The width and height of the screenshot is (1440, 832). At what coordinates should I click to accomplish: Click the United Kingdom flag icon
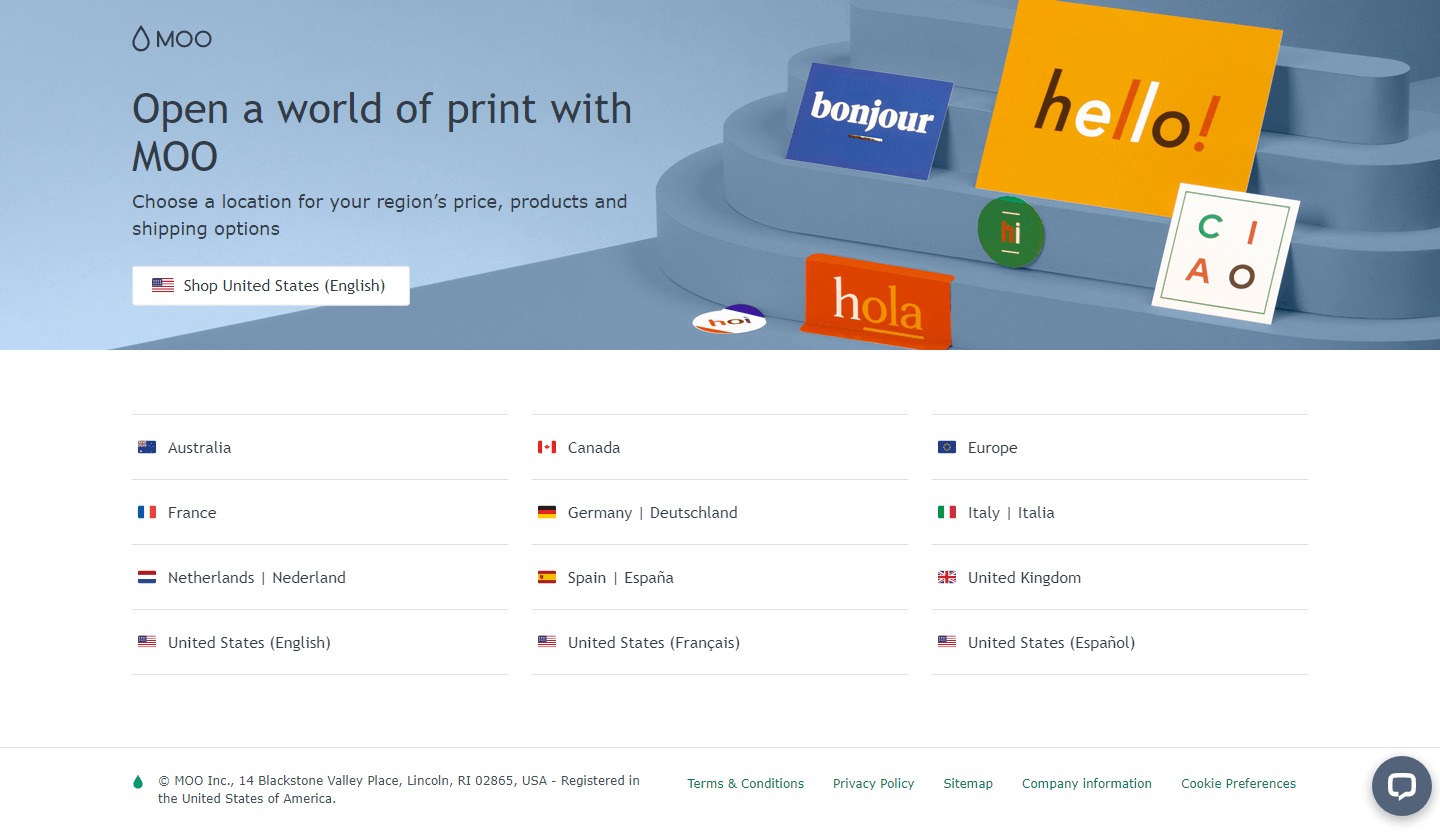point(947,577)
